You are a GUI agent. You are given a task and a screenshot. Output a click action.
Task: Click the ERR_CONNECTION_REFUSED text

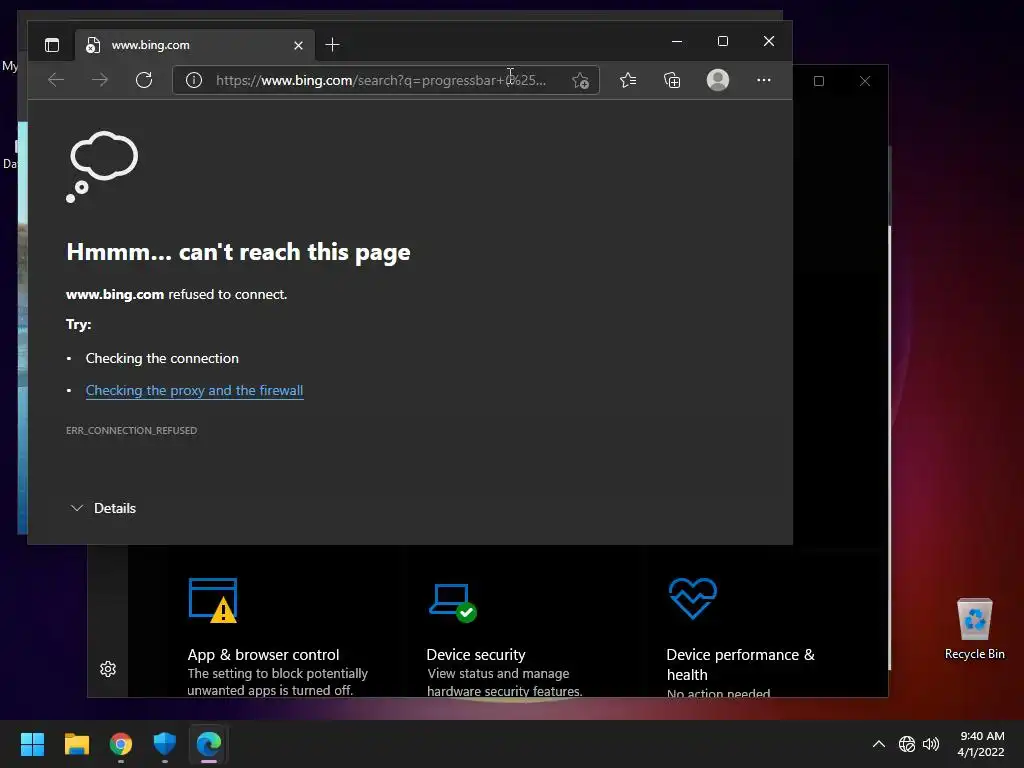coord(131,430)
